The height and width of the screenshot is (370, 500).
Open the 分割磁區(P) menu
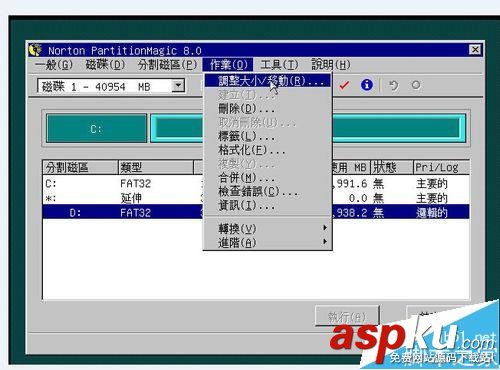(x=168, y=64)
